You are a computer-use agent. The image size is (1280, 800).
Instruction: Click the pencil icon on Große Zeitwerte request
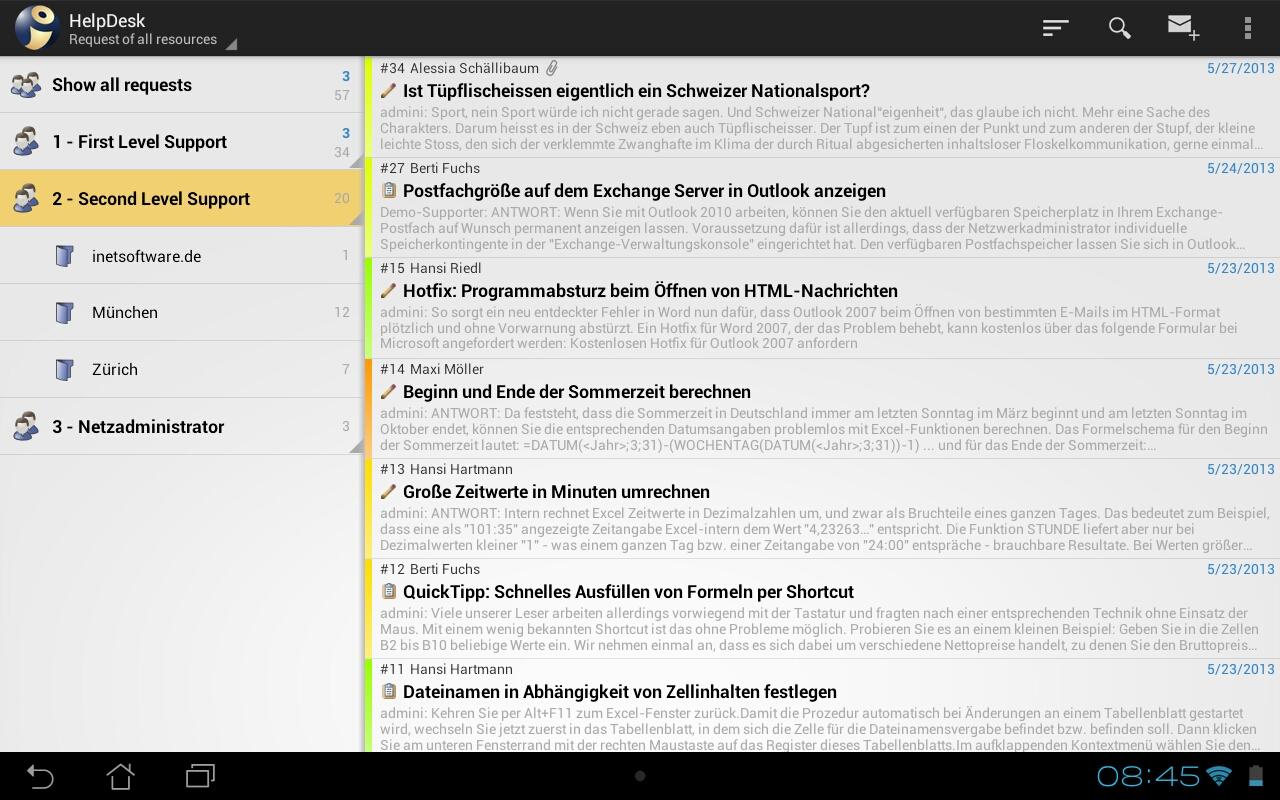389,492
